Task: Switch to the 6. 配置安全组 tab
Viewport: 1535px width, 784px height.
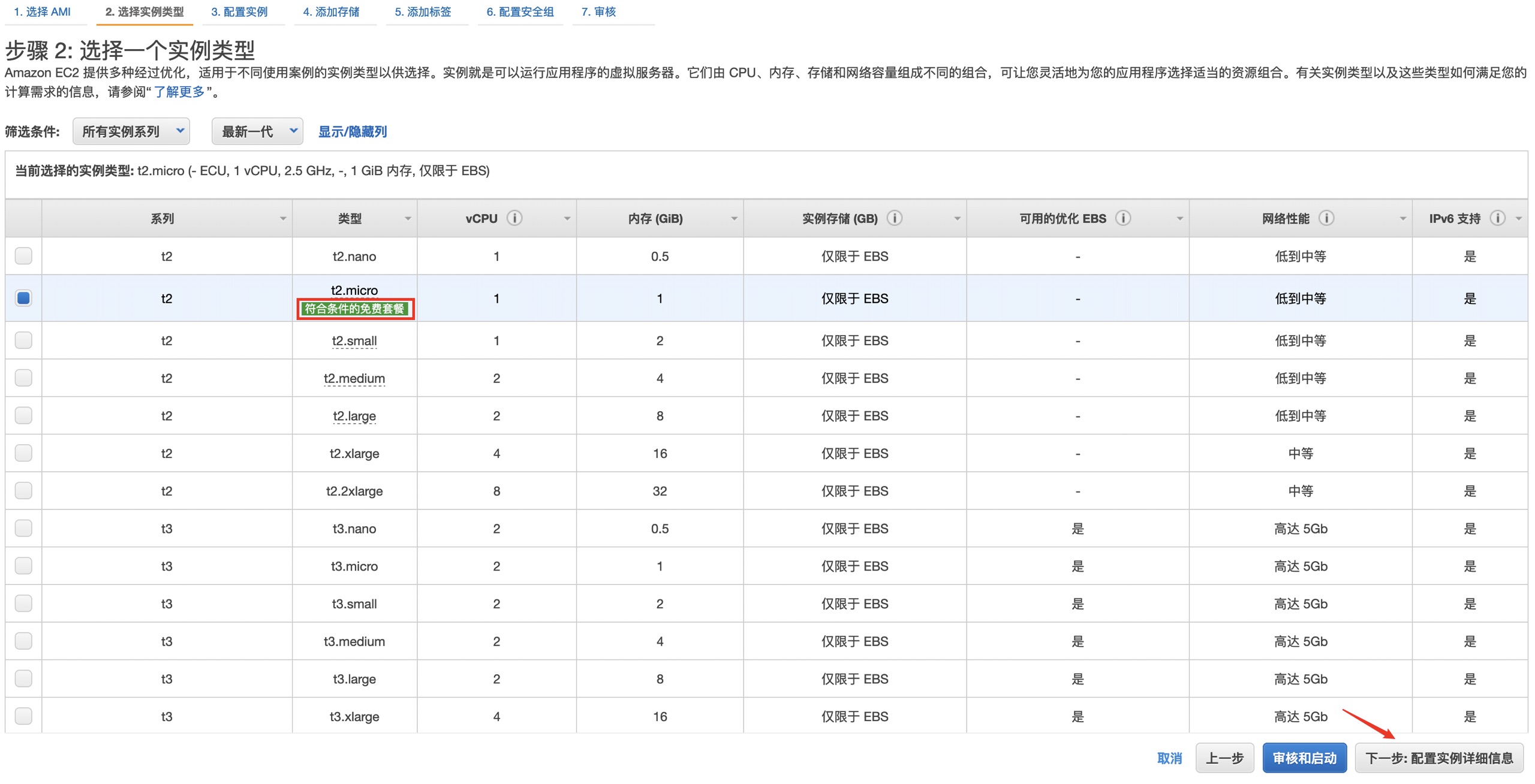Action: coord(520,12)
